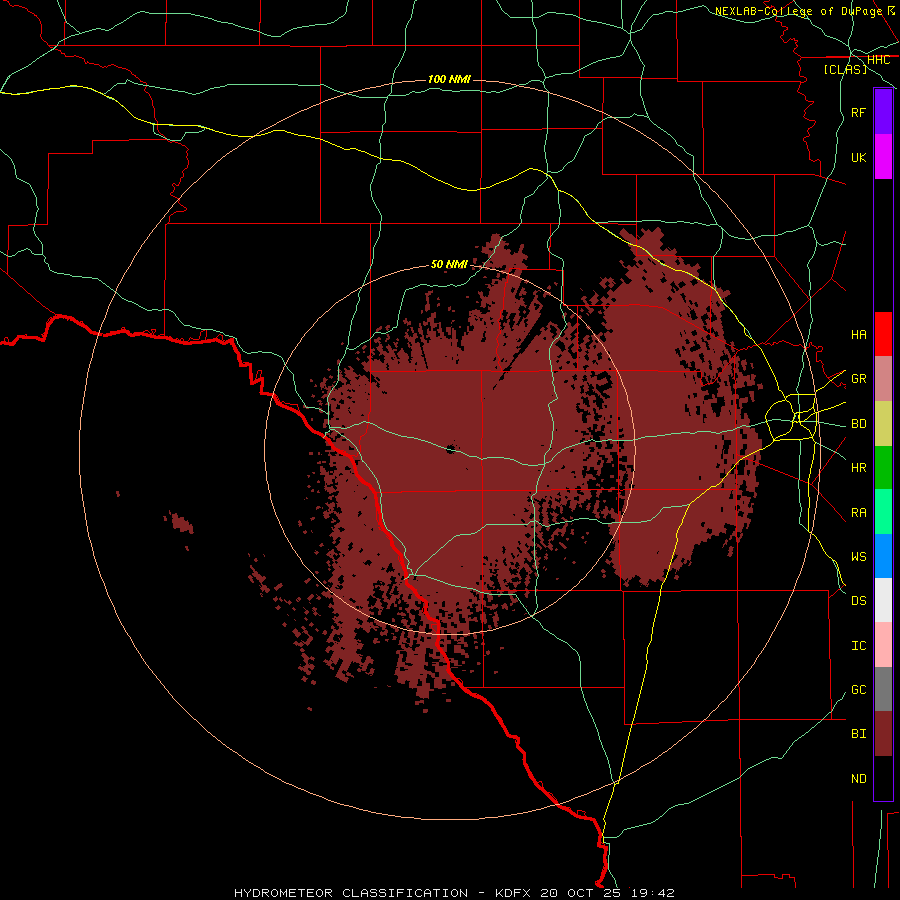Select the GR legend color block
The height and width of the screenshot is (900, 900).
click(x=883, y=378)
